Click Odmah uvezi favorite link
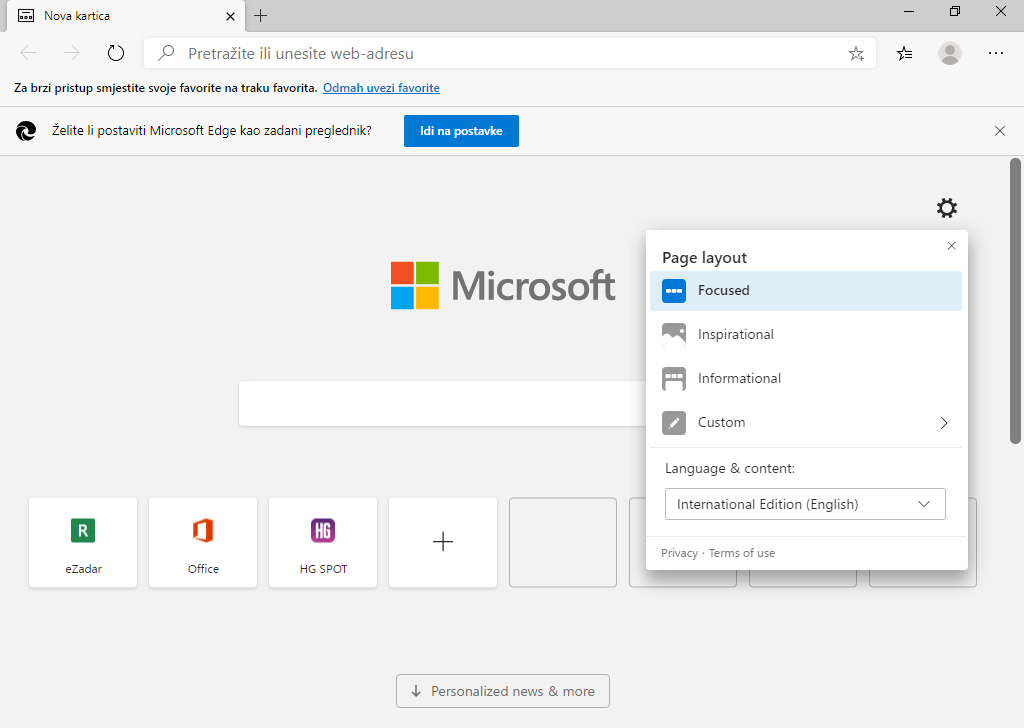Screen dimensions: 1024x728 [x=381, y=88]
